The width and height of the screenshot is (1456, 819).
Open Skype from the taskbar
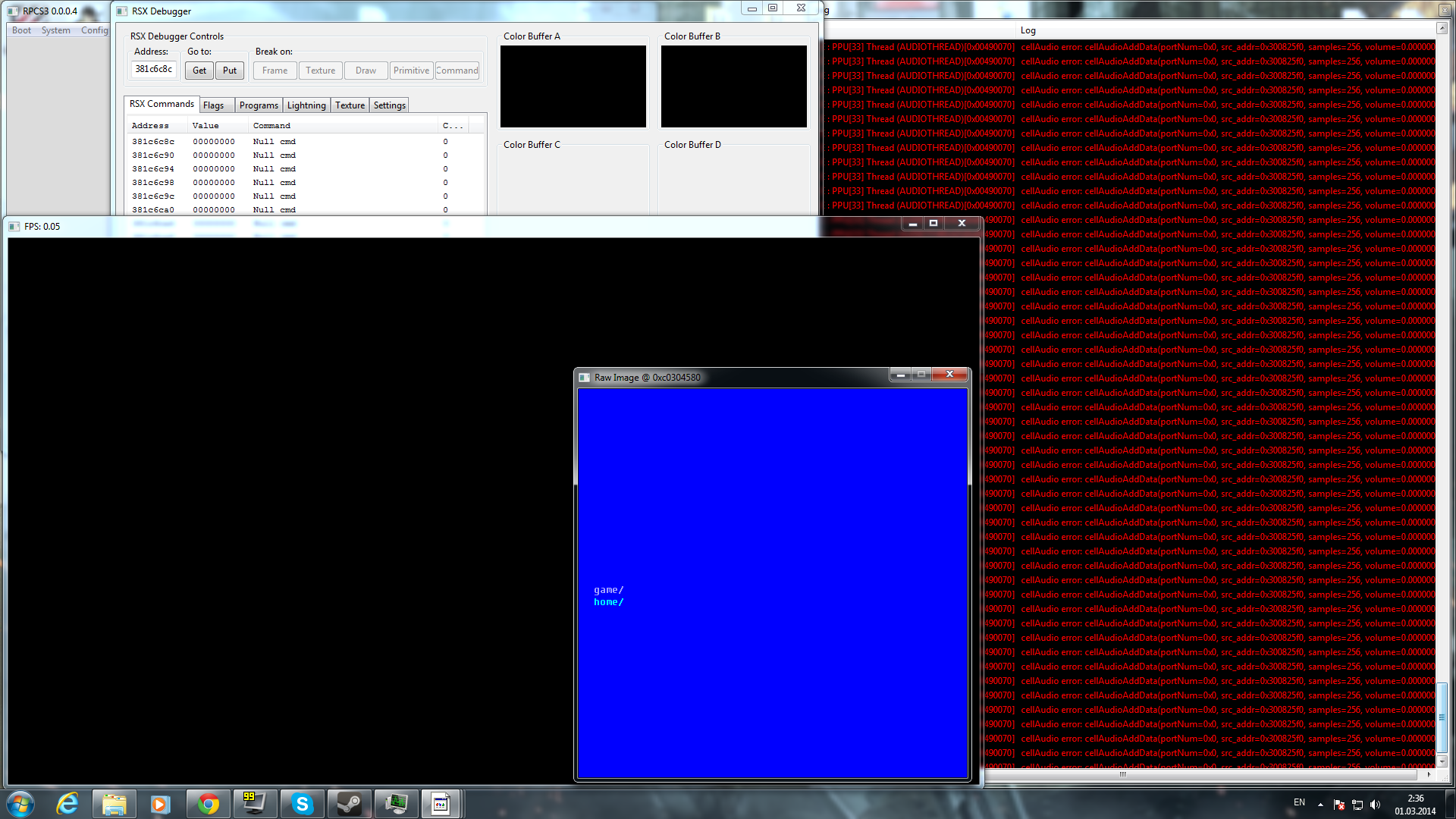[302, 804]
